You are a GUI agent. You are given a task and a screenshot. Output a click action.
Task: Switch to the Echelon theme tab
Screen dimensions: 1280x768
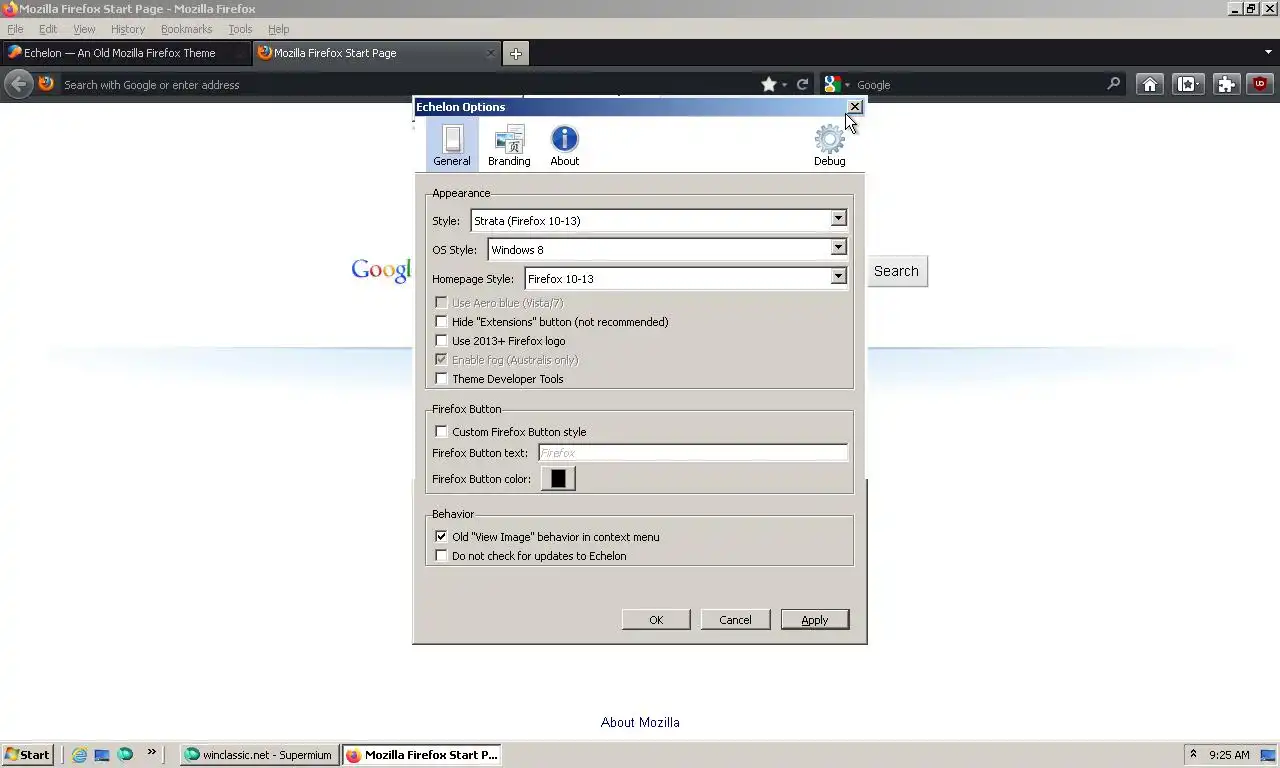pyautogui.click(x=125, y=53)
